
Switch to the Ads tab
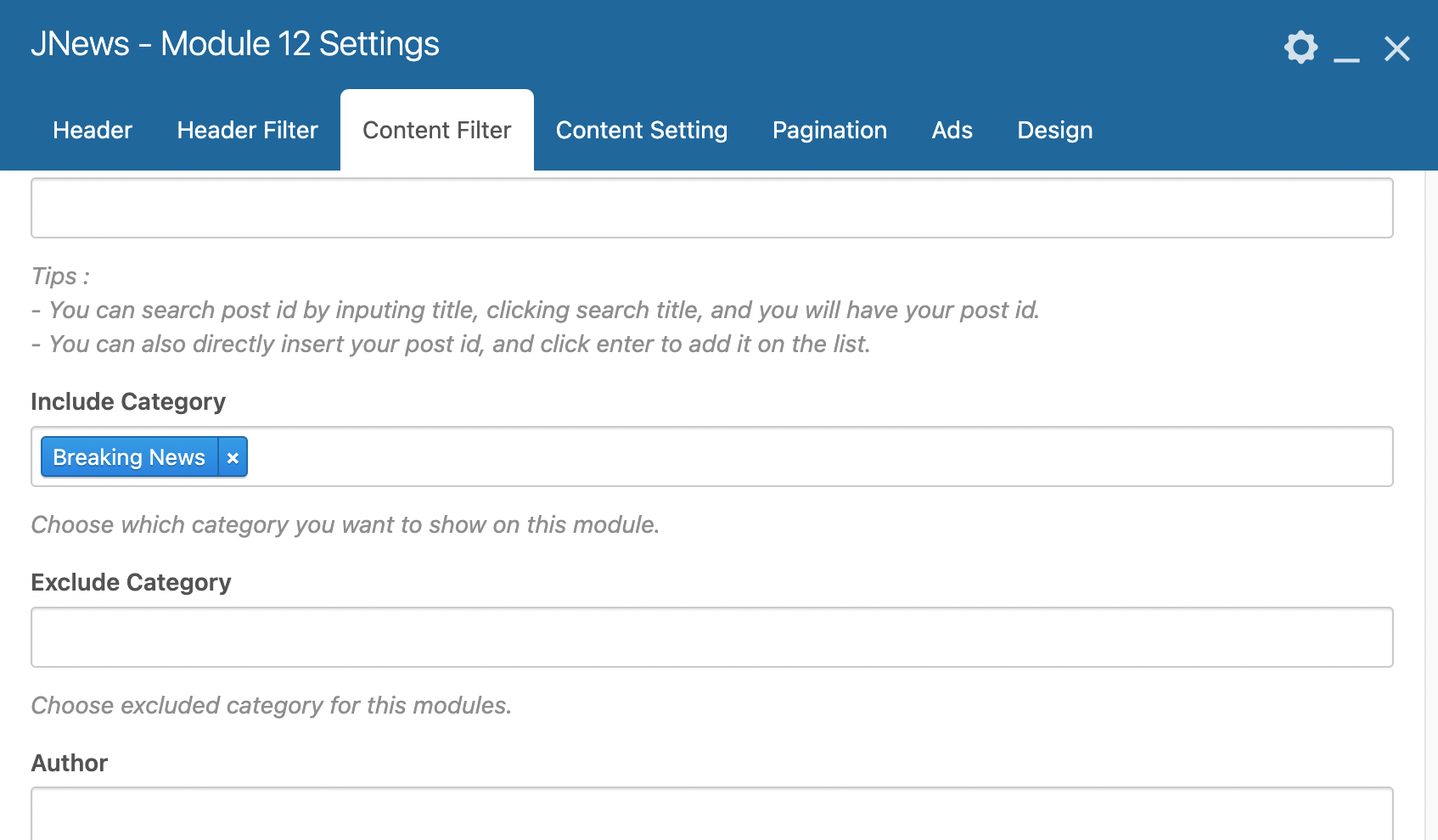tap(952, 130)
